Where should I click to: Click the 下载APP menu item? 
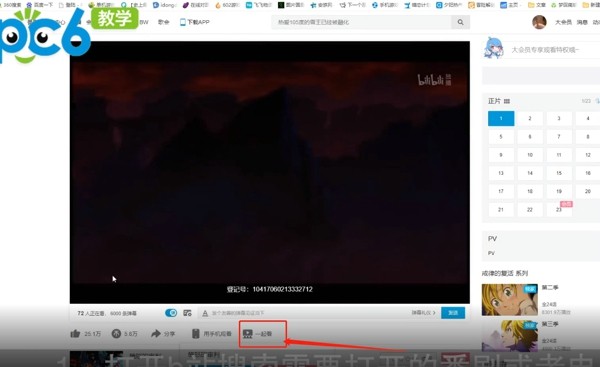click(x=195, y=22)
